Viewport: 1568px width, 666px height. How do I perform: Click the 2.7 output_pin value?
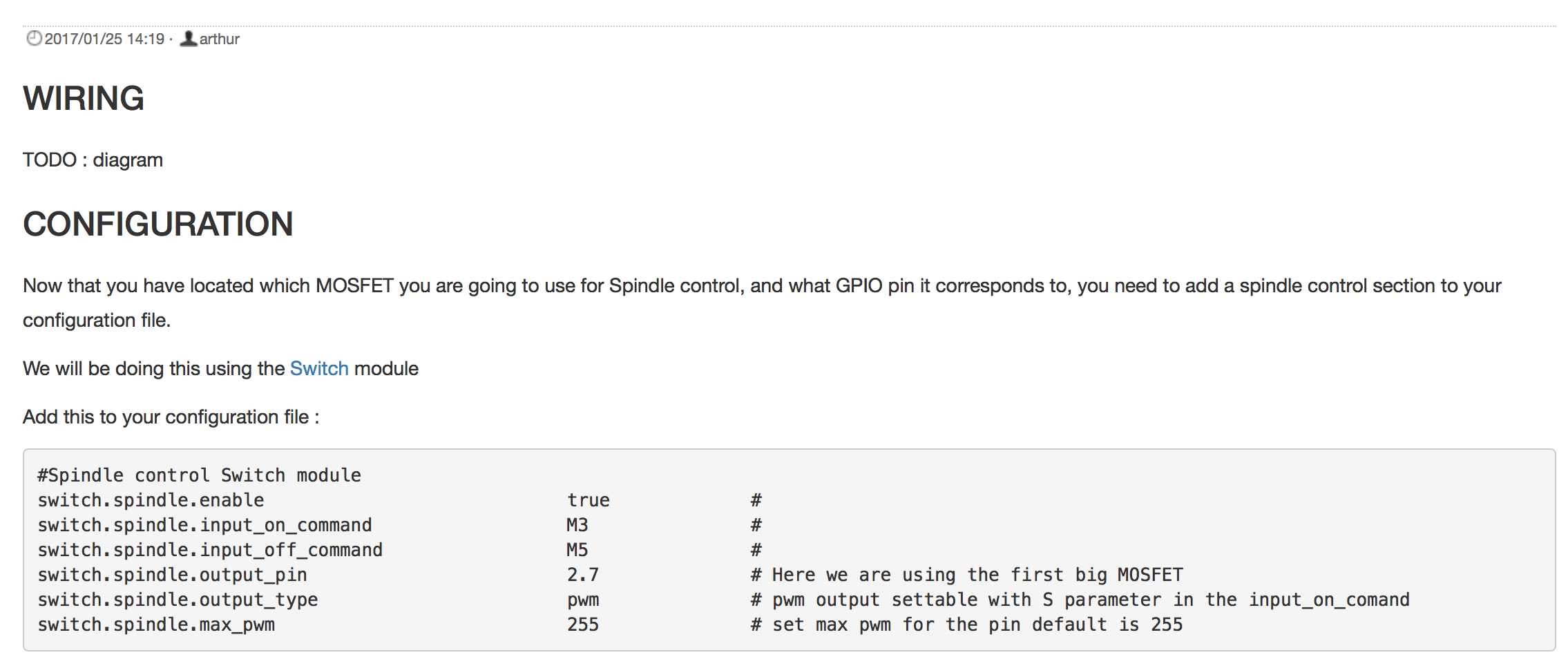583,575
